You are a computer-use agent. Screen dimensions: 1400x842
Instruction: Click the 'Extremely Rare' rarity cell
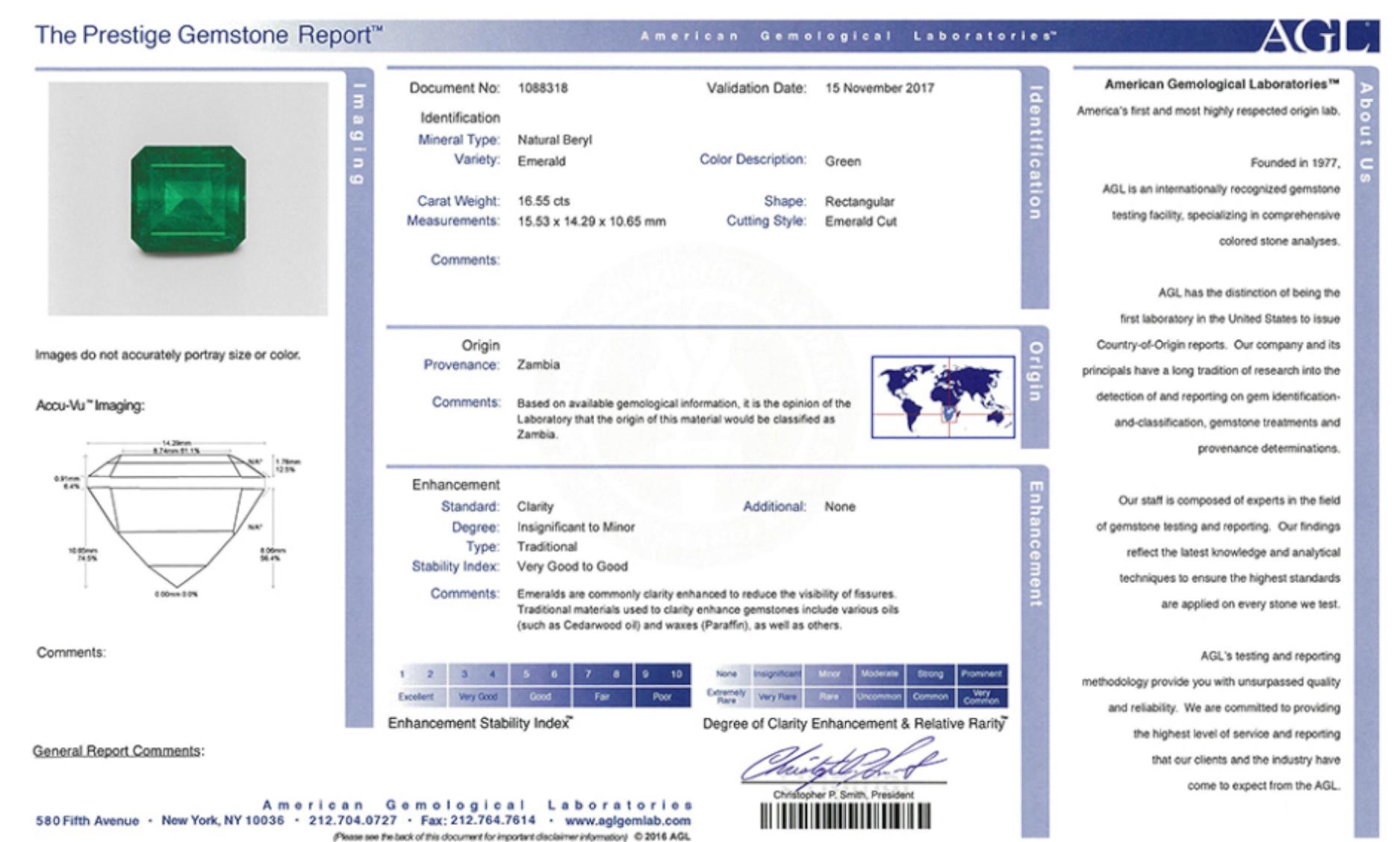point(727,697)
